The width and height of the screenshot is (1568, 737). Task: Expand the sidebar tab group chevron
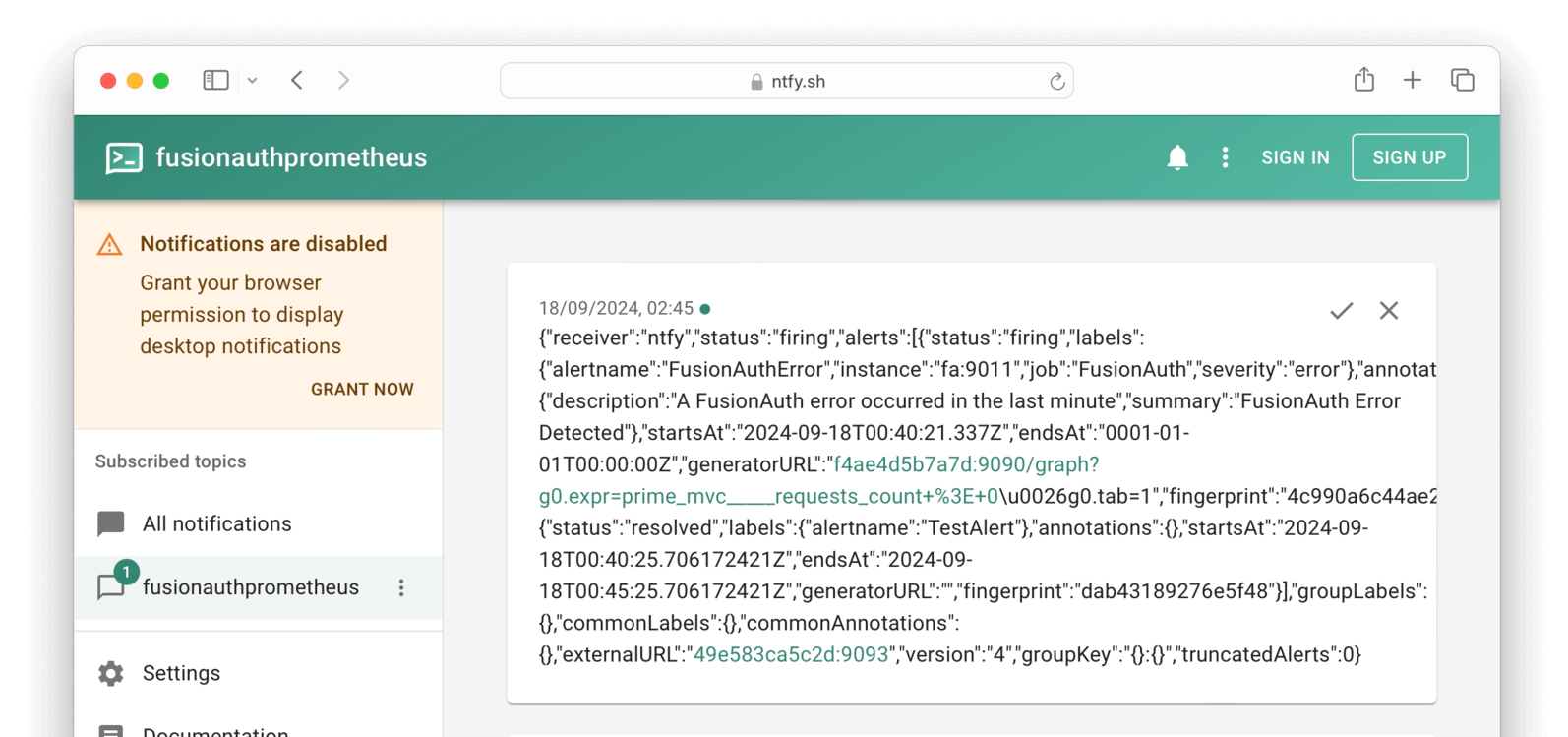pyautogui.click(x=253, y=81)
